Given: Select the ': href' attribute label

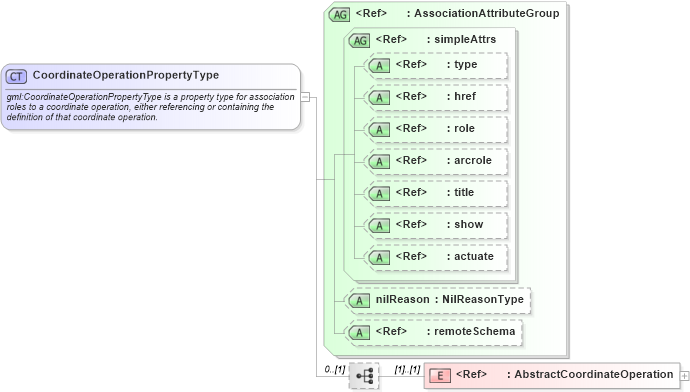Looking at the screenshot, I should (x=462, y=96).
